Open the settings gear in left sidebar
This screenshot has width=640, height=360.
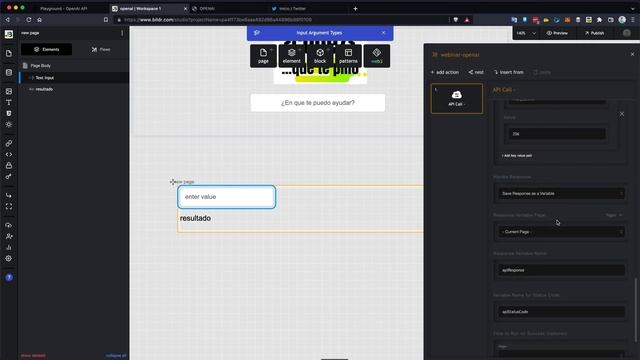(9, 258)
